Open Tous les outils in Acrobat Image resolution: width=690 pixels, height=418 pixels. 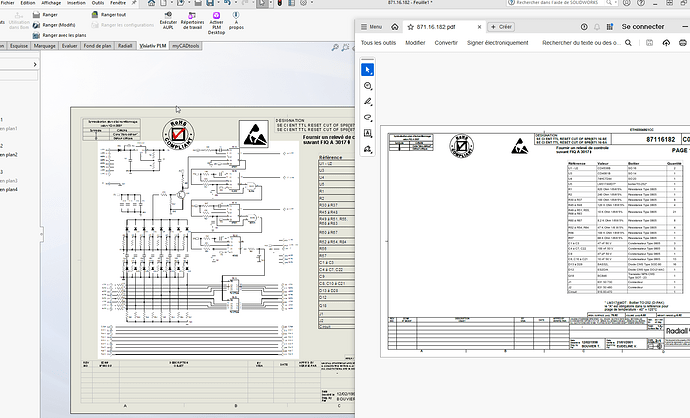[x=378, y=43]
